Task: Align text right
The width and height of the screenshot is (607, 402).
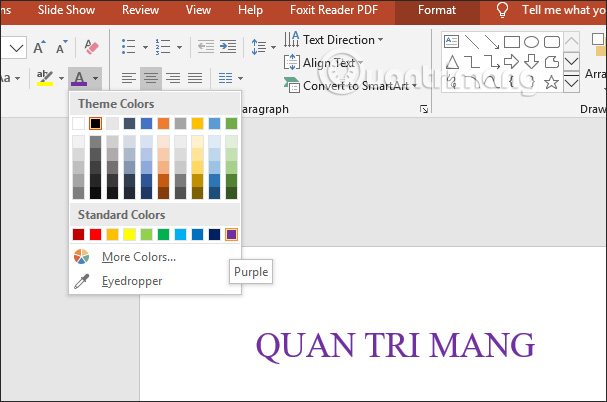Action: click(x=173, y=78)
